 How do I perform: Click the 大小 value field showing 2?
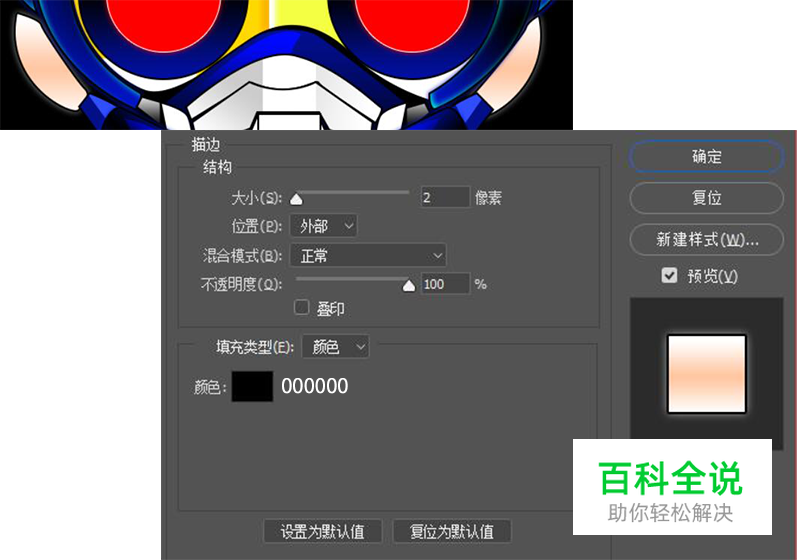[x=445, y=197]
